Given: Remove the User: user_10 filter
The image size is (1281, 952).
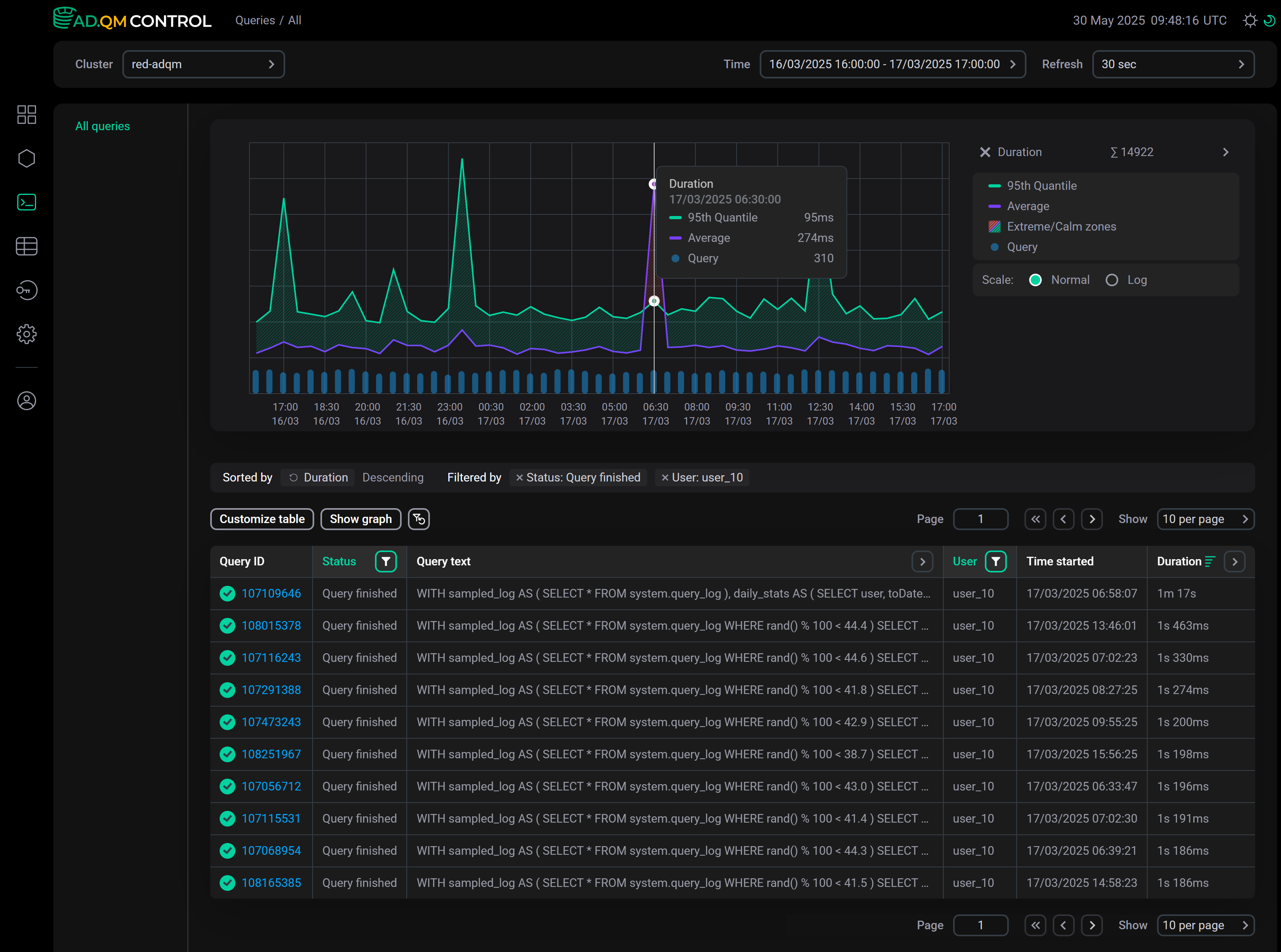Looking at the screenshot, I should tap(666, 477).
